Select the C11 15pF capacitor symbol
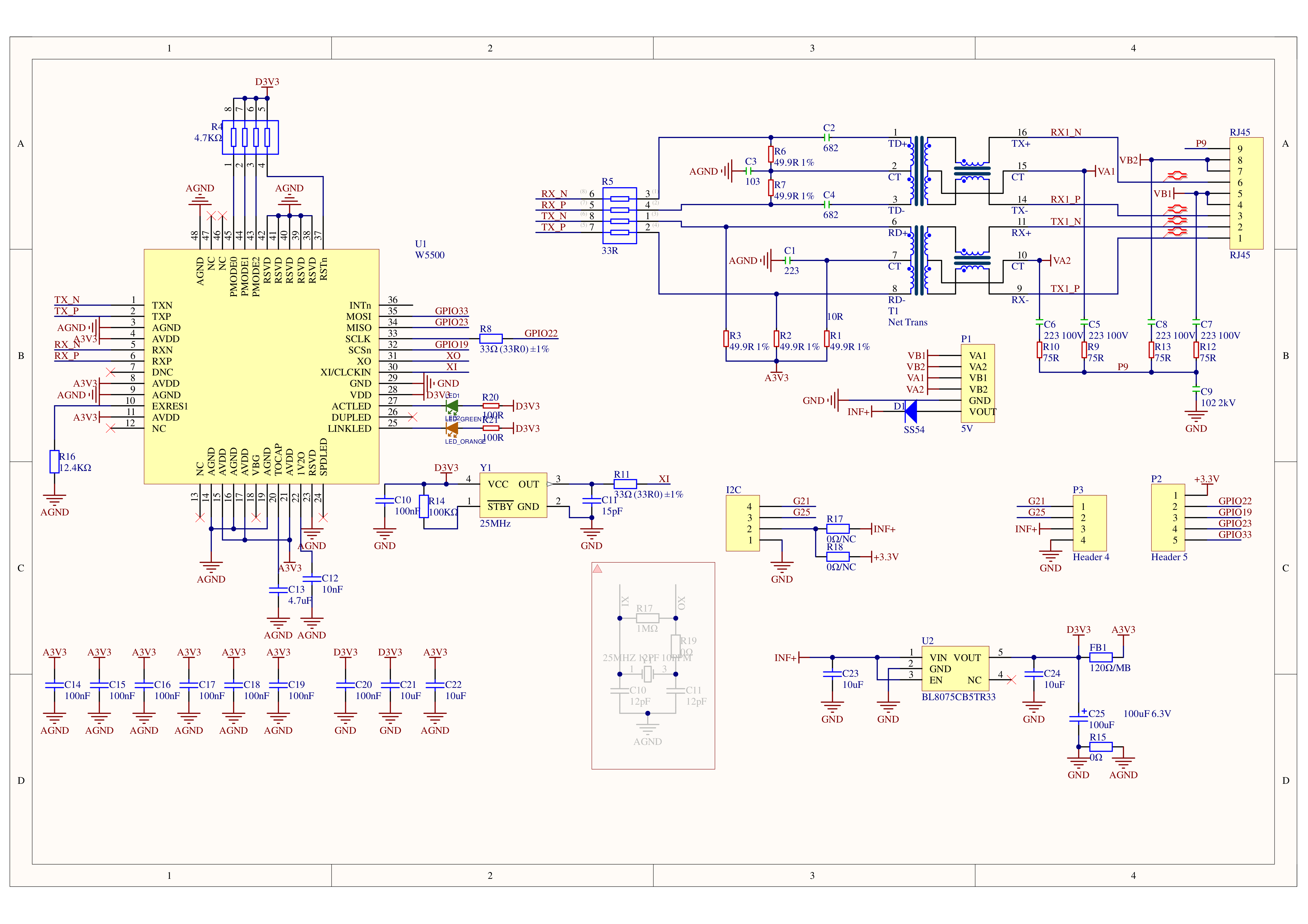 point(591,501)
